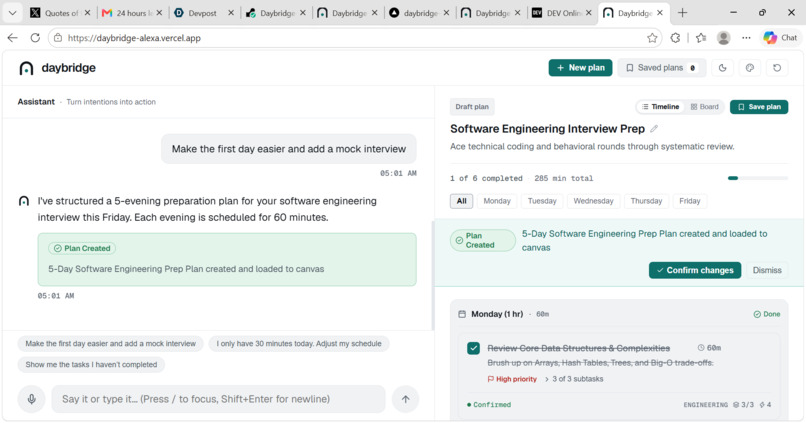The height and width of the screenshot is (423, 806).
Task: Bookmark page with star icon
Action: (x=652, y=38)
